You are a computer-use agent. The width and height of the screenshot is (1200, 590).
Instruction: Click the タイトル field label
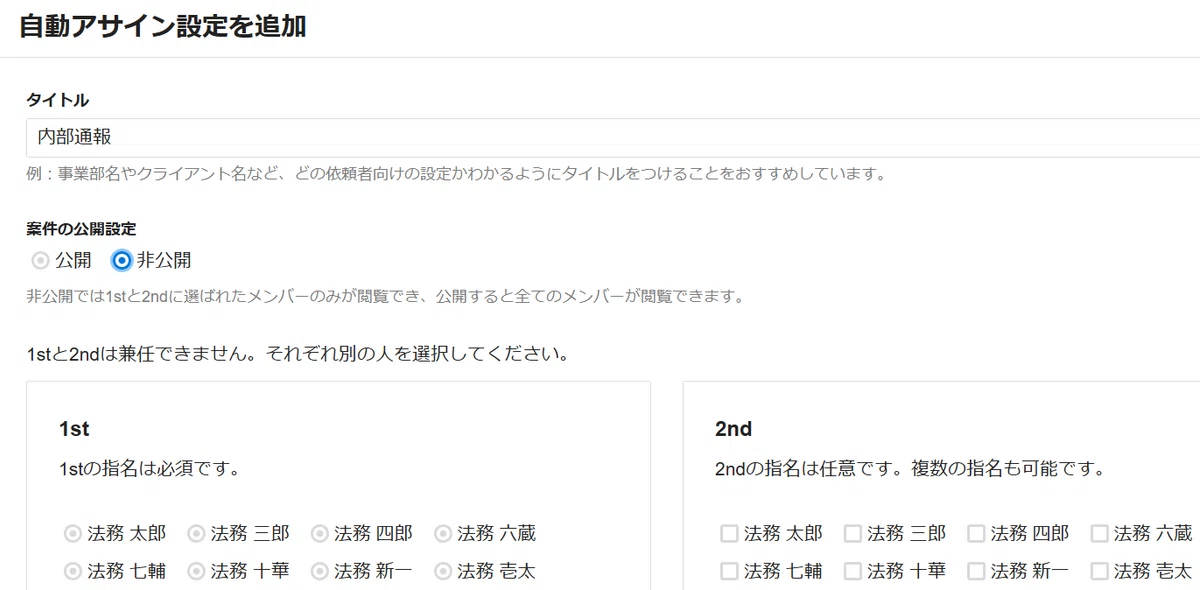[57, 100]
